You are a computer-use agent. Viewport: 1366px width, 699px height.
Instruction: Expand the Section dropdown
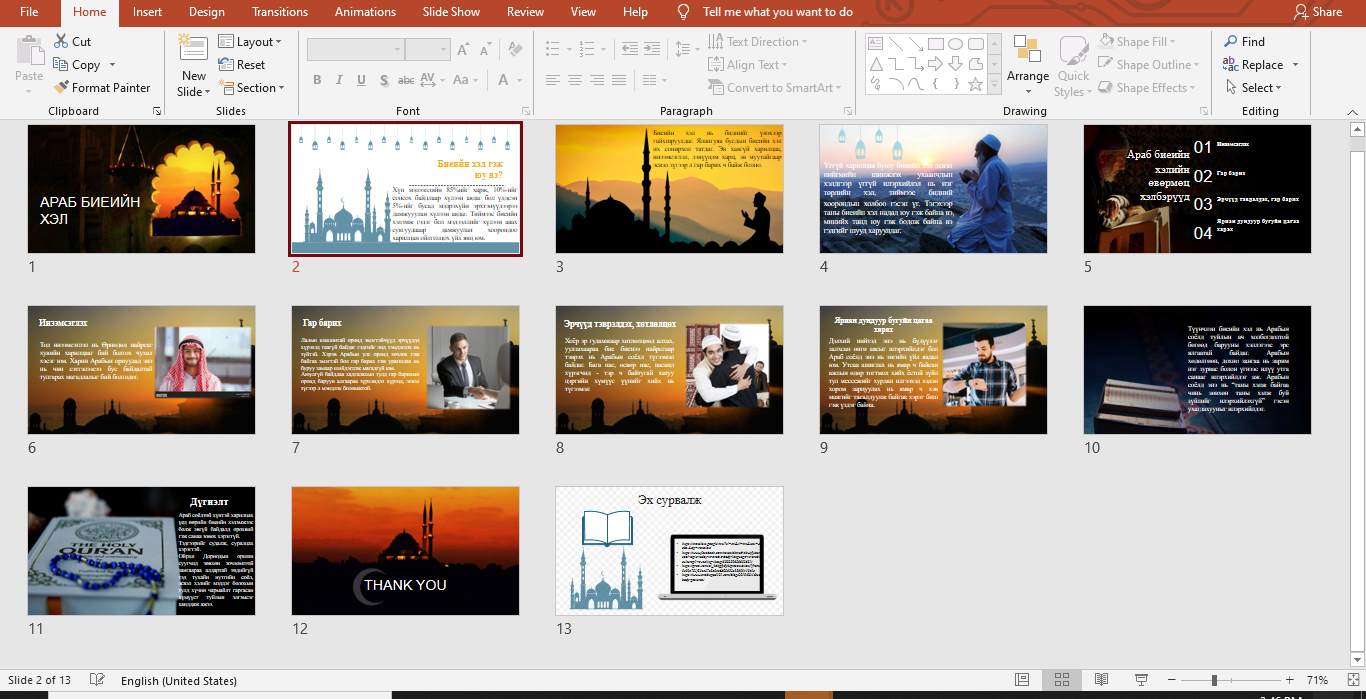(x=253, y=88)
